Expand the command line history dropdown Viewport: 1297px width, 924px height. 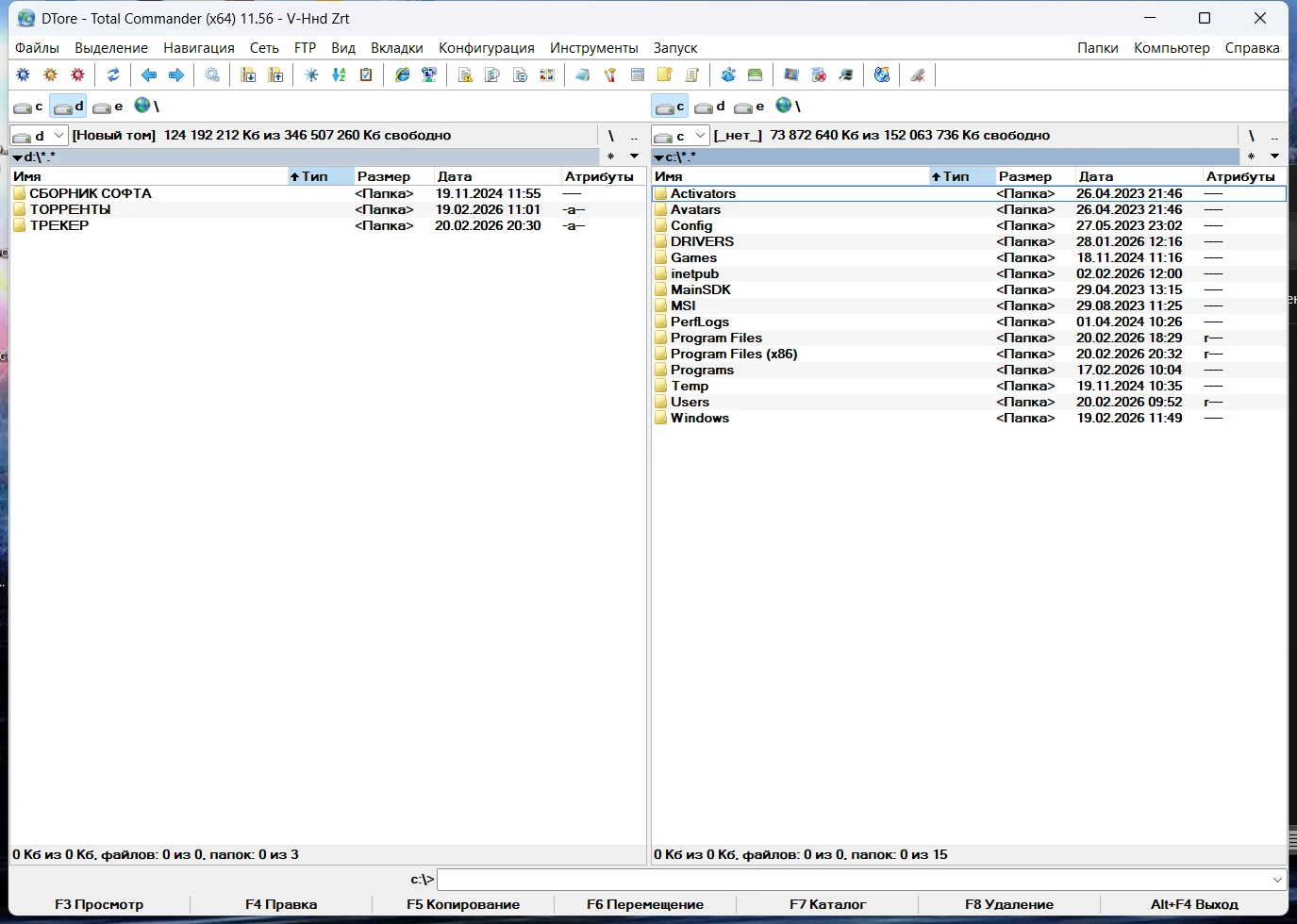[1277, 880]
